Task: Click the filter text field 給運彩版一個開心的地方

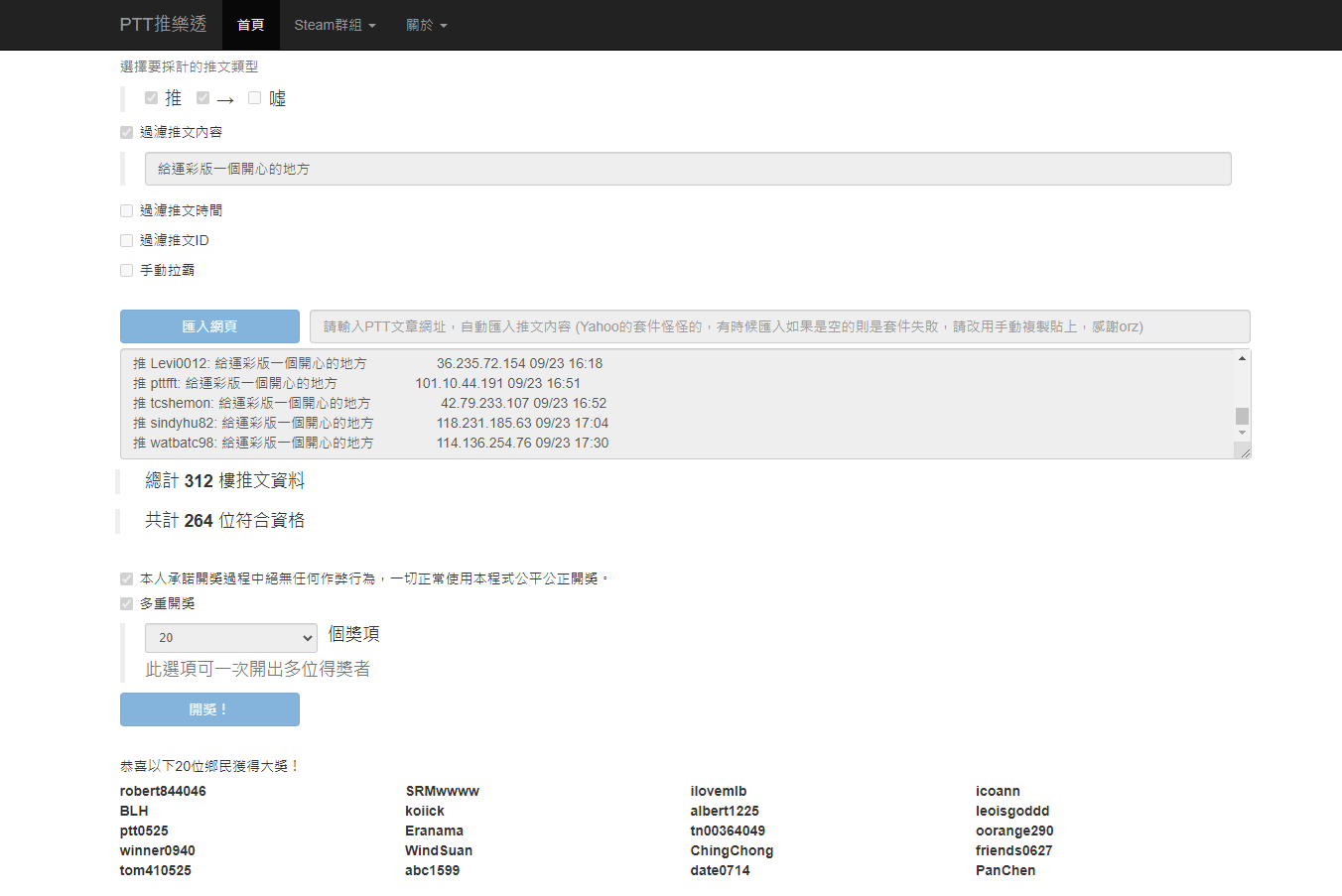Action: pyautogui.click(x=688, y=169)
